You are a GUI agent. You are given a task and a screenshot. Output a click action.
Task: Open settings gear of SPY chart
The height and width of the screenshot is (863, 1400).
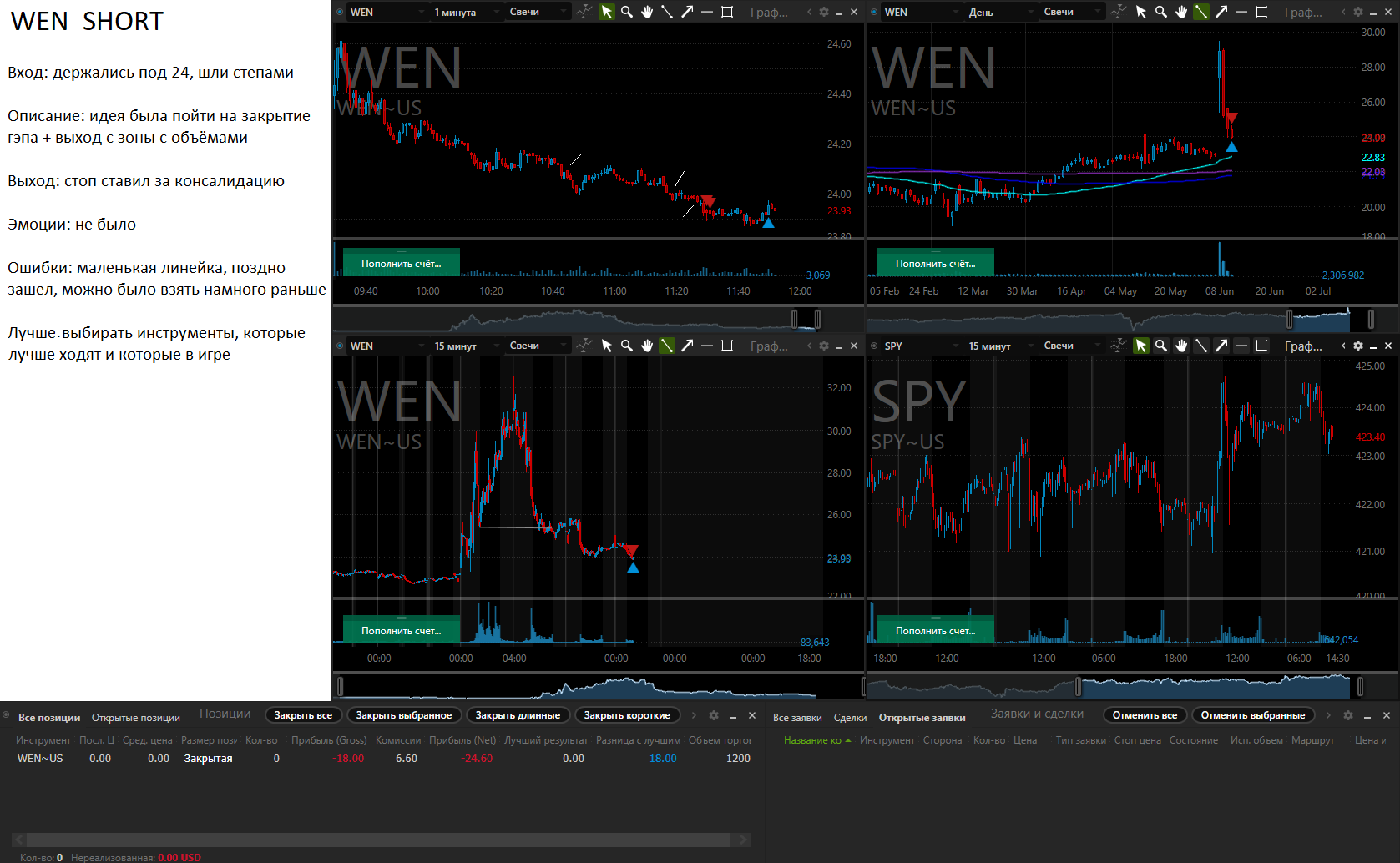[x=1358, y=346]
